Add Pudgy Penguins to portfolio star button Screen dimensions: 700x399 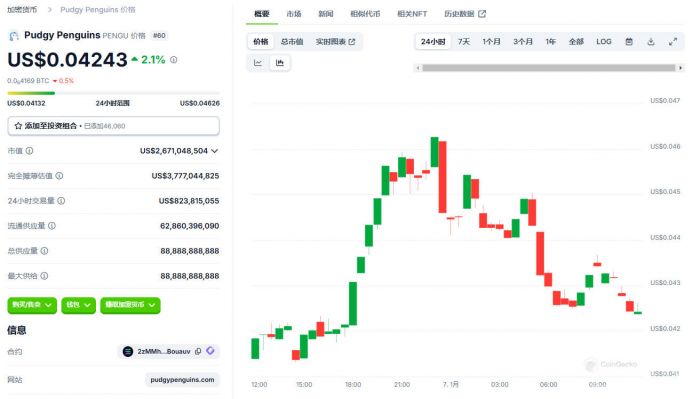click(113, 126)
